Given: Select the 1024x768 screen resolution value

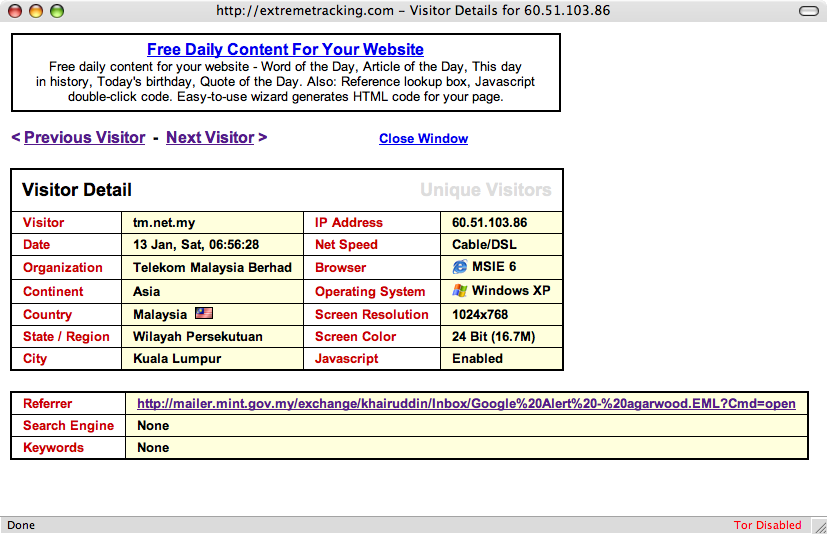Looking at the screenshot, I should pos(480,314).
